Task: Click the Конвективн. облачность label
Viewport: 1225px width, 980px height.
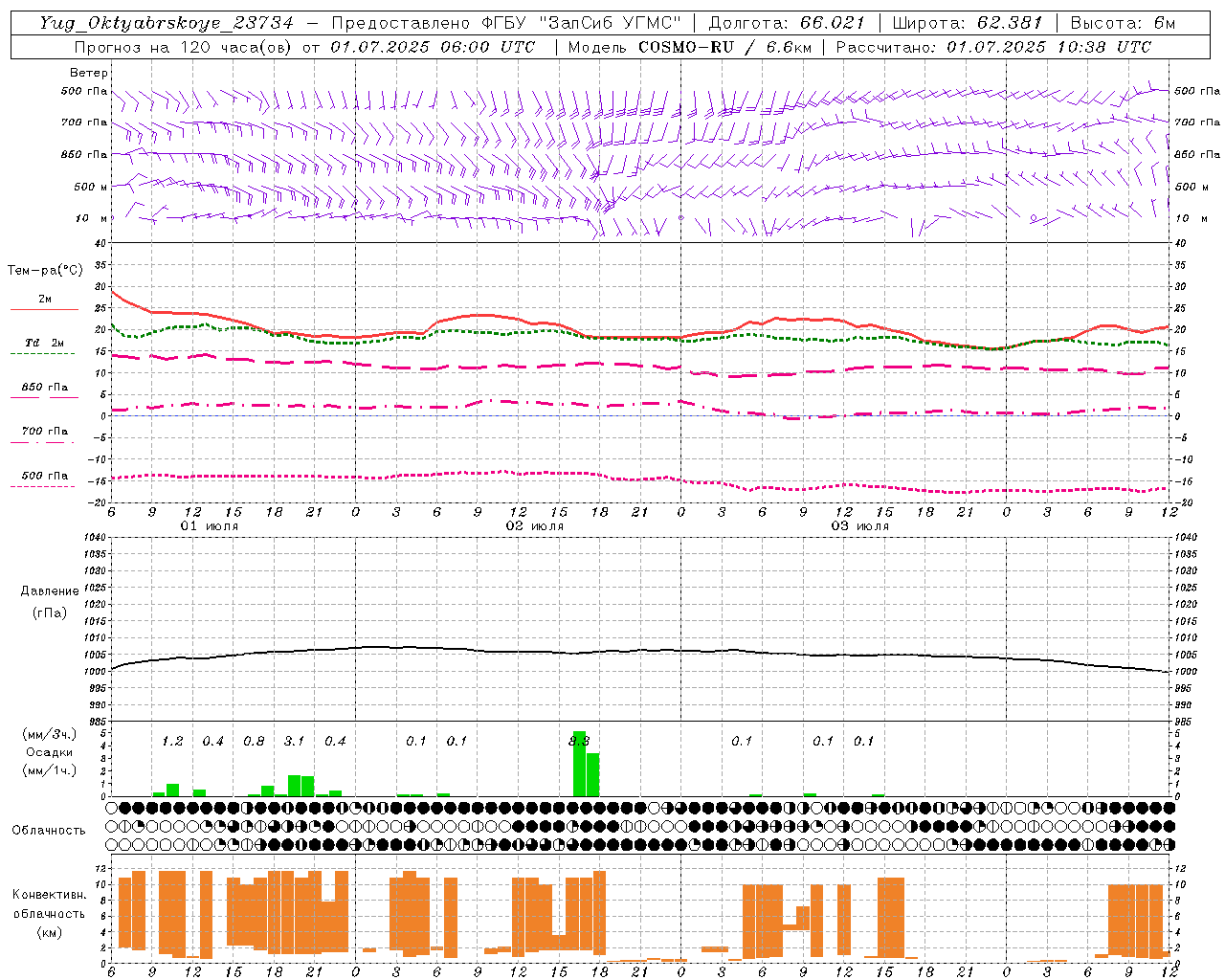Action: (x=49, y=904)
